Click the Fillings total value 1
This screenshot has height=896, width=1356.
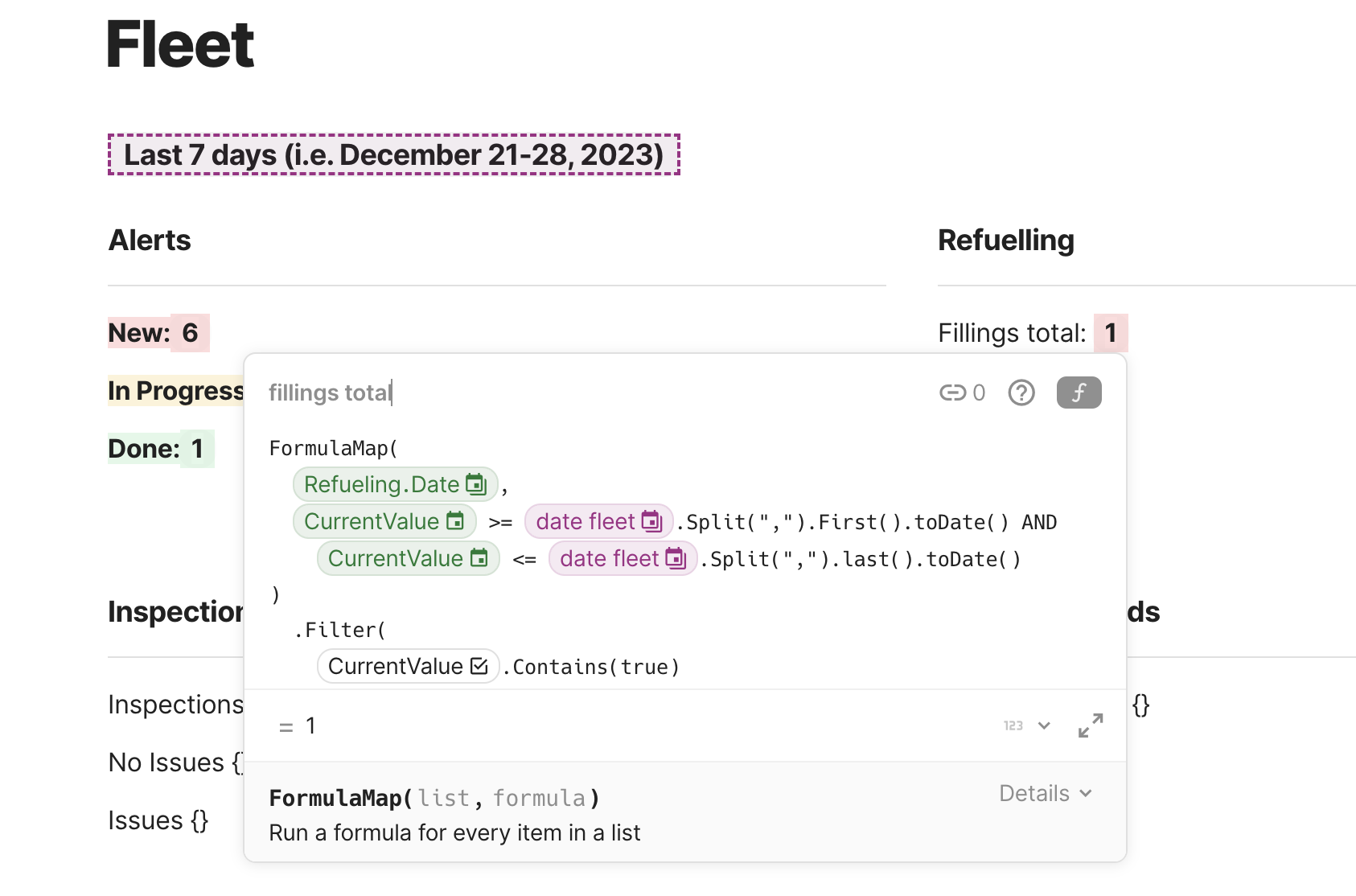pos(1111,333)
